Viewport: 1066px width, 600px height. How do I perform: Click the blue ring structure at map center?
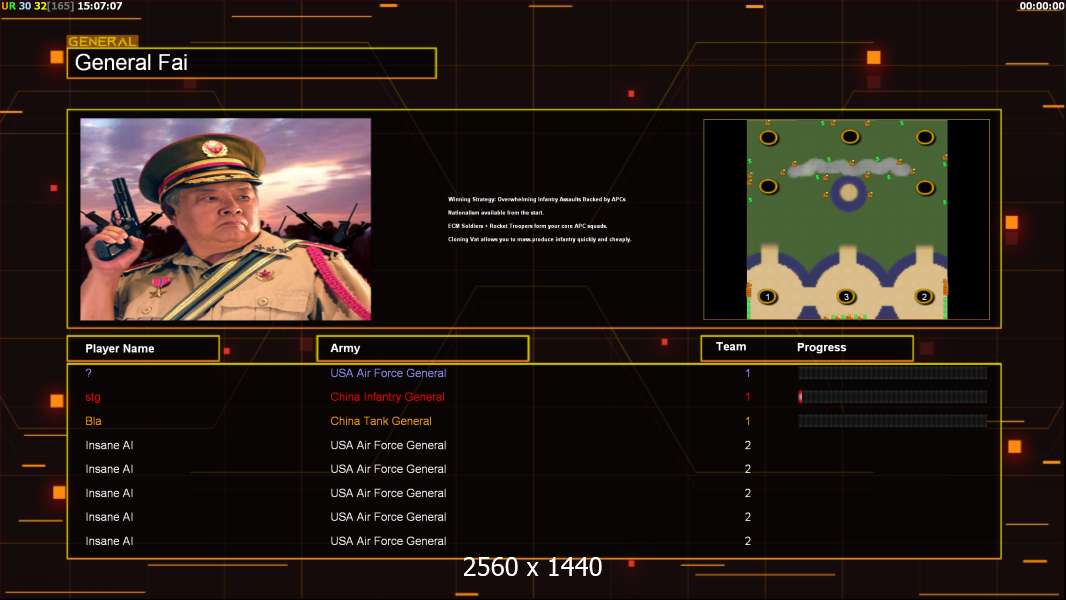[848, 193]
